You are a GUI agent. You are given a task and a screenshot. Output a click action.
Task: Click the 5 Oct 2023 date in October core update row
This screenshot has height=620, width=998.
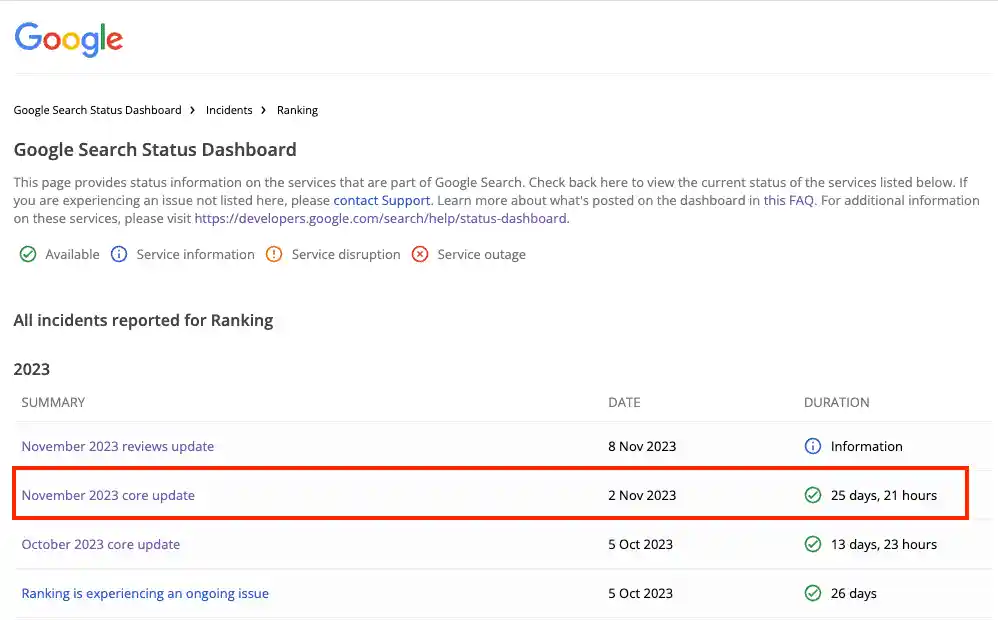pos(640,544)
